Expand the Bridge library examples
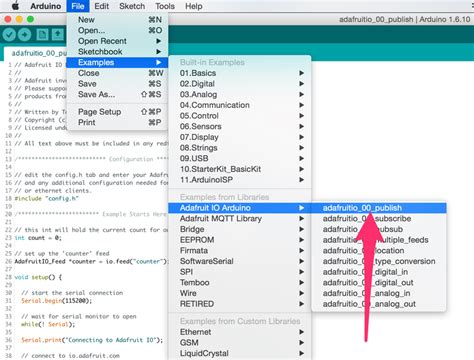The height and width of the screenshot is (360, 474). (x=240, y=229)
